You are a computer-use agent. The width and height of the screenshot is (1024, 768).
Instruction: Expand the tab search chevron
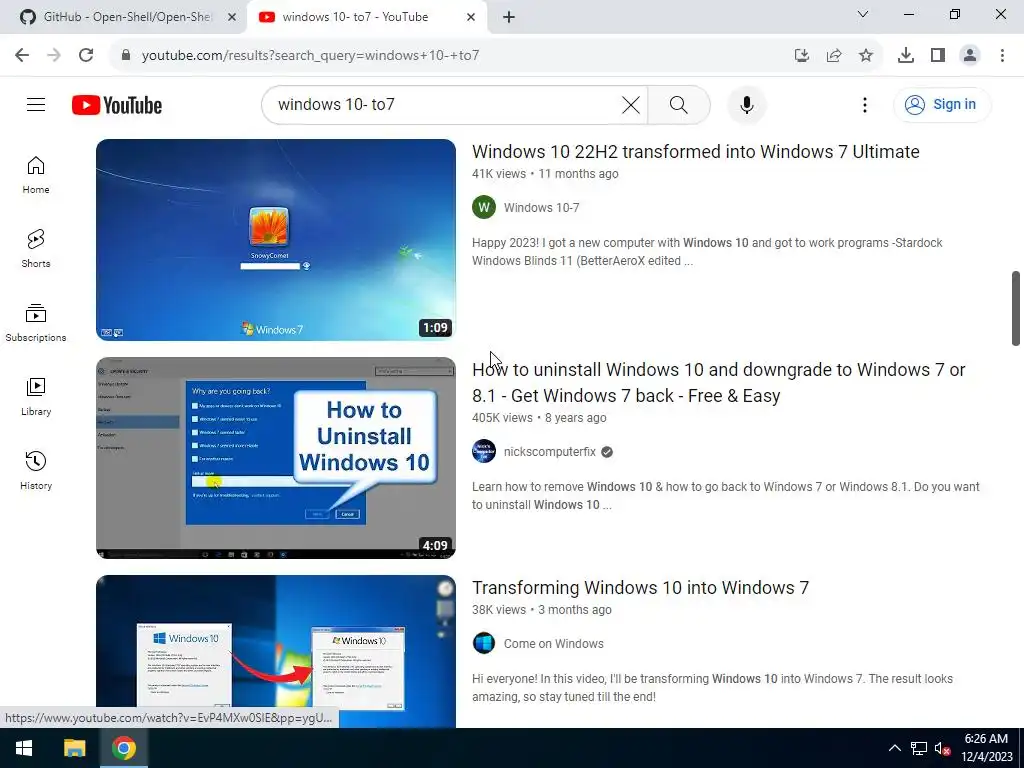pyautogui.click(x=863, y=14)
